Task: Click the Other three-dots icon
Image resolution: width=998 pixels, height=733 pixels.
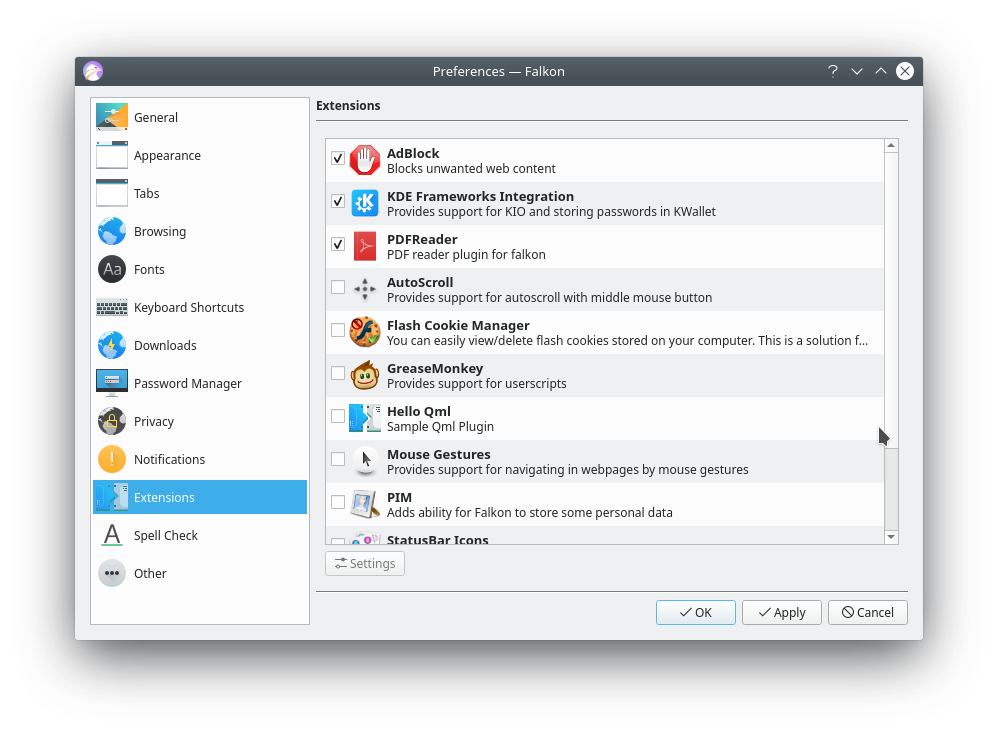Action: click(x=112, y=573)
